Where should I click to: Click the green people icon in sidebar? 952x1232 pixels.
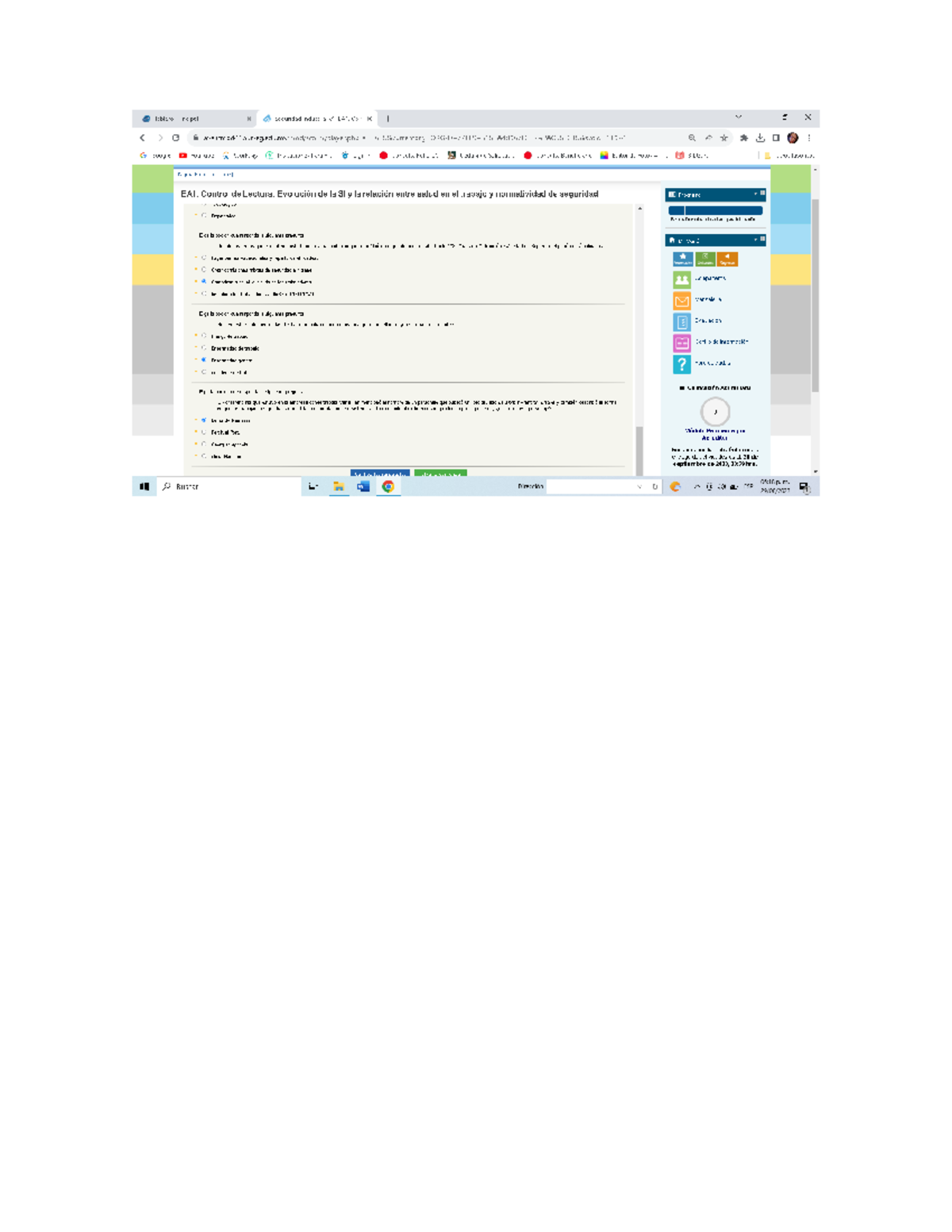pos(681,279)
